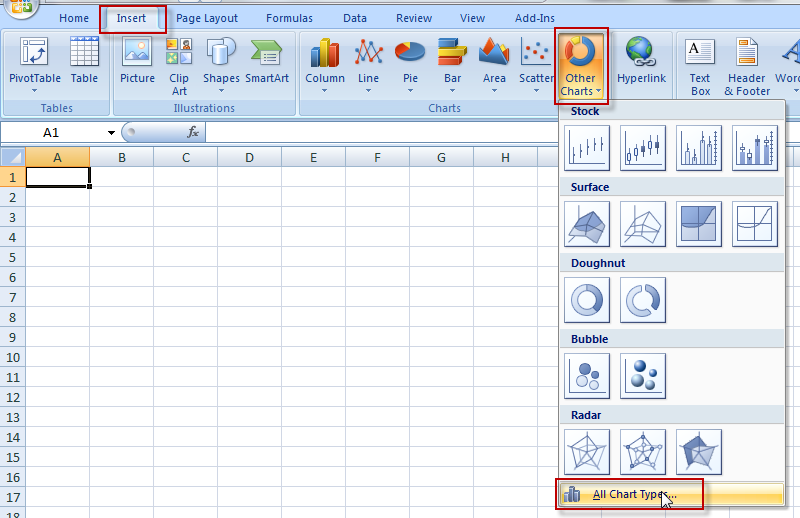
Task: Choose the Volume-Open-High-Low-Close stock chart
Action: [x=755, y=148]
